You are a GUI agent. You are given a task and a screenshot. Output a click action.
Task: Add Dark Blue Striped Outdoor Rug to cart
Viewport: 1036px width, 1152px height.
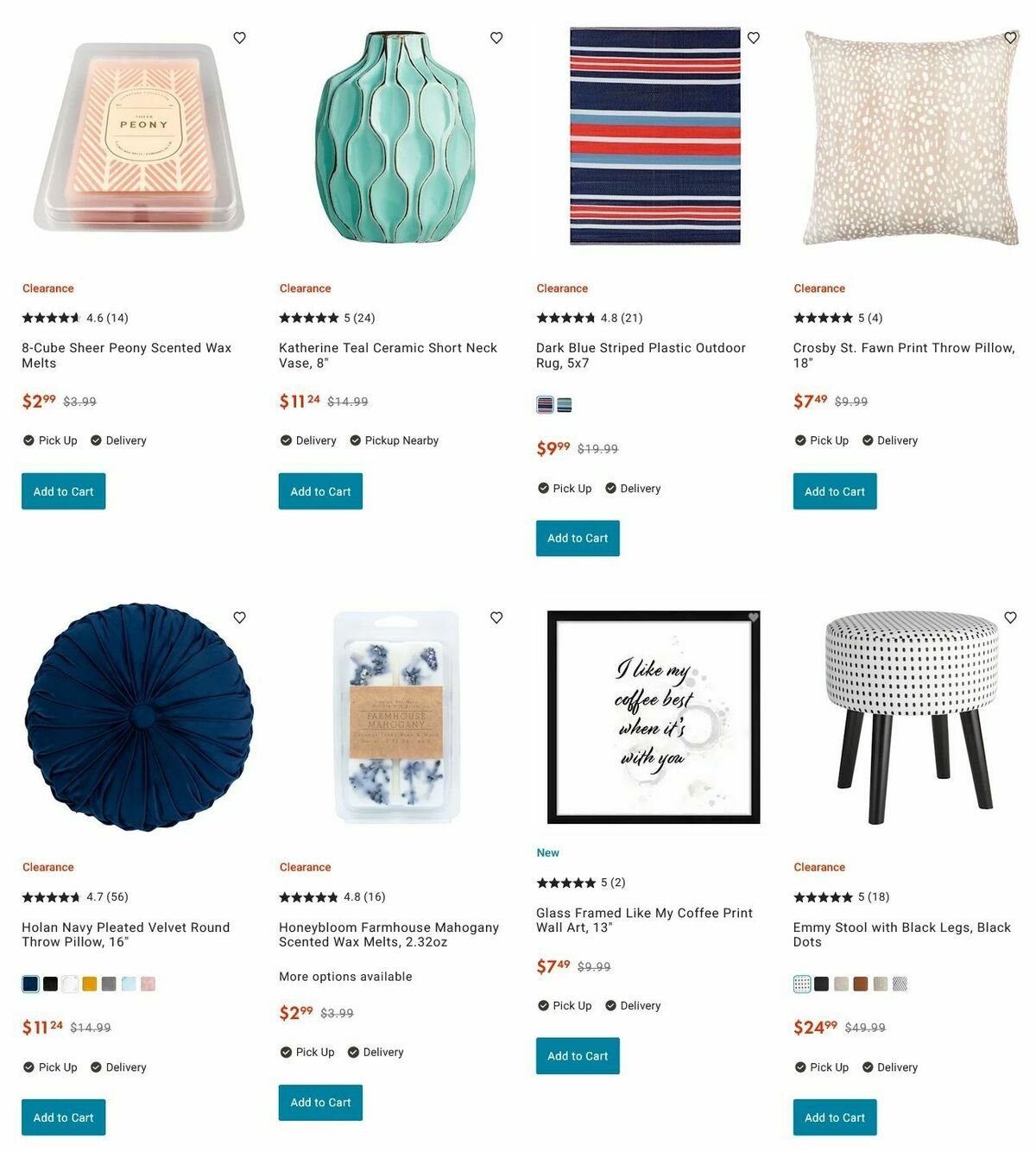tap(578, 538)
